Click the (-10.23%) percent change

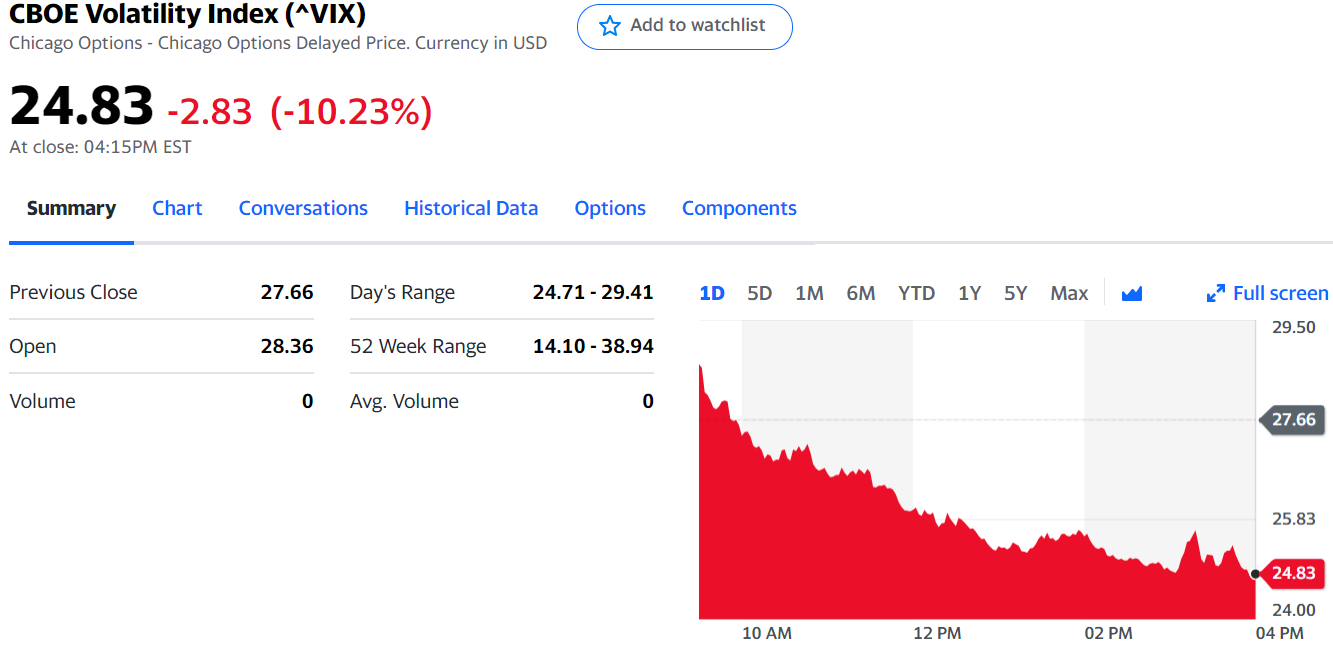351,111
